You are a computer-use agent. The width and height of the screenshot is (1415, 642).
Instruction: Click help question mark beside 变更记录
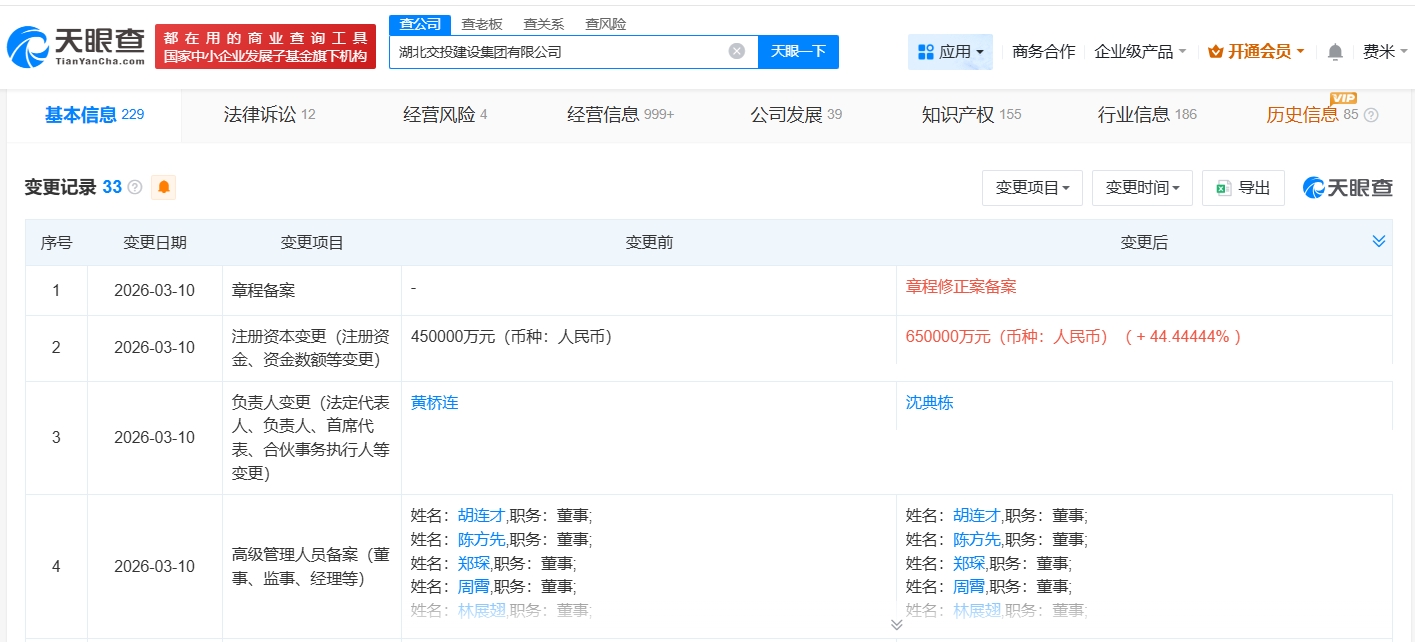click(135, 187)
